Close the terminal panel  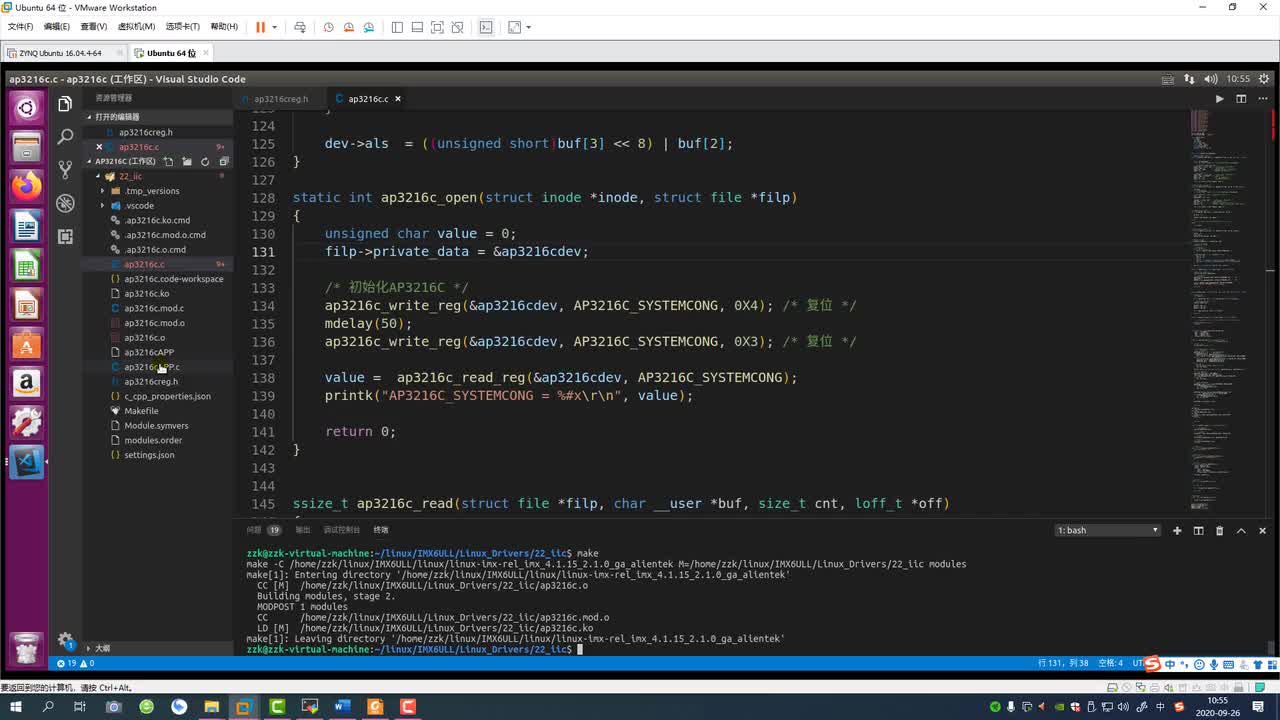(x=1263, y=530)
